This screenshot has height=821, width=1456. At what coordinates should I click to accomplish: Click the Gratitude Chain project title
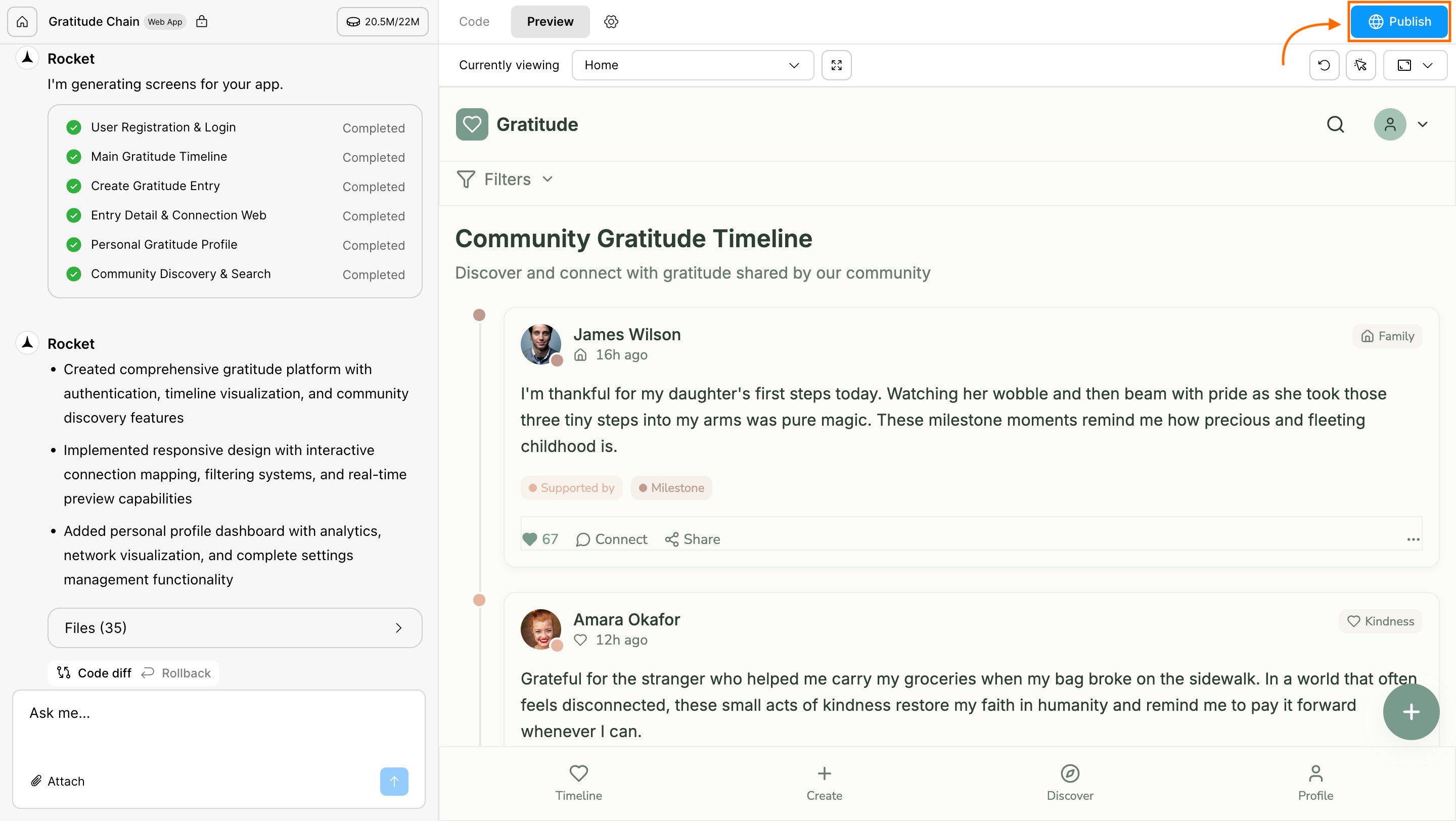94,21
